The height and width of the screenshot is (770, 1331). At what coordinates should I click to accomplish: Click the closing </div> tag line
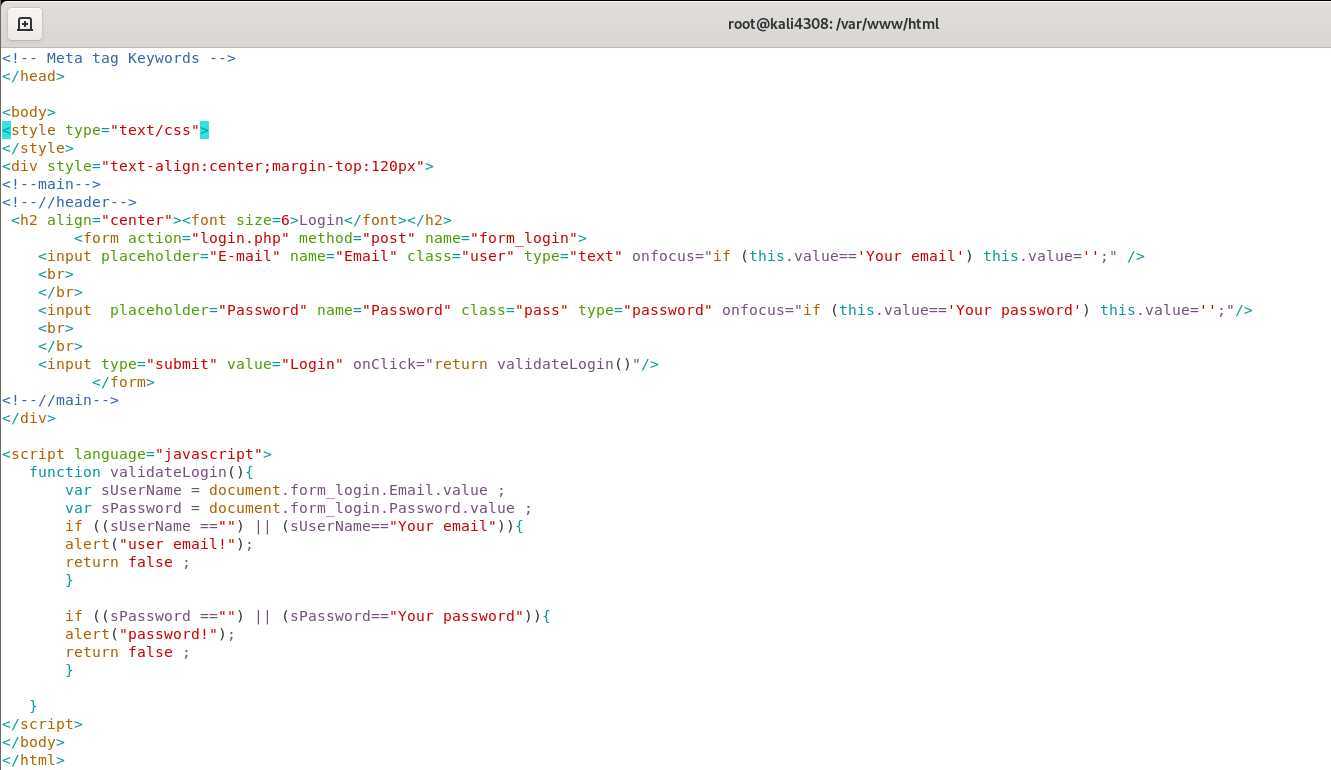click(x=29, y=418)
